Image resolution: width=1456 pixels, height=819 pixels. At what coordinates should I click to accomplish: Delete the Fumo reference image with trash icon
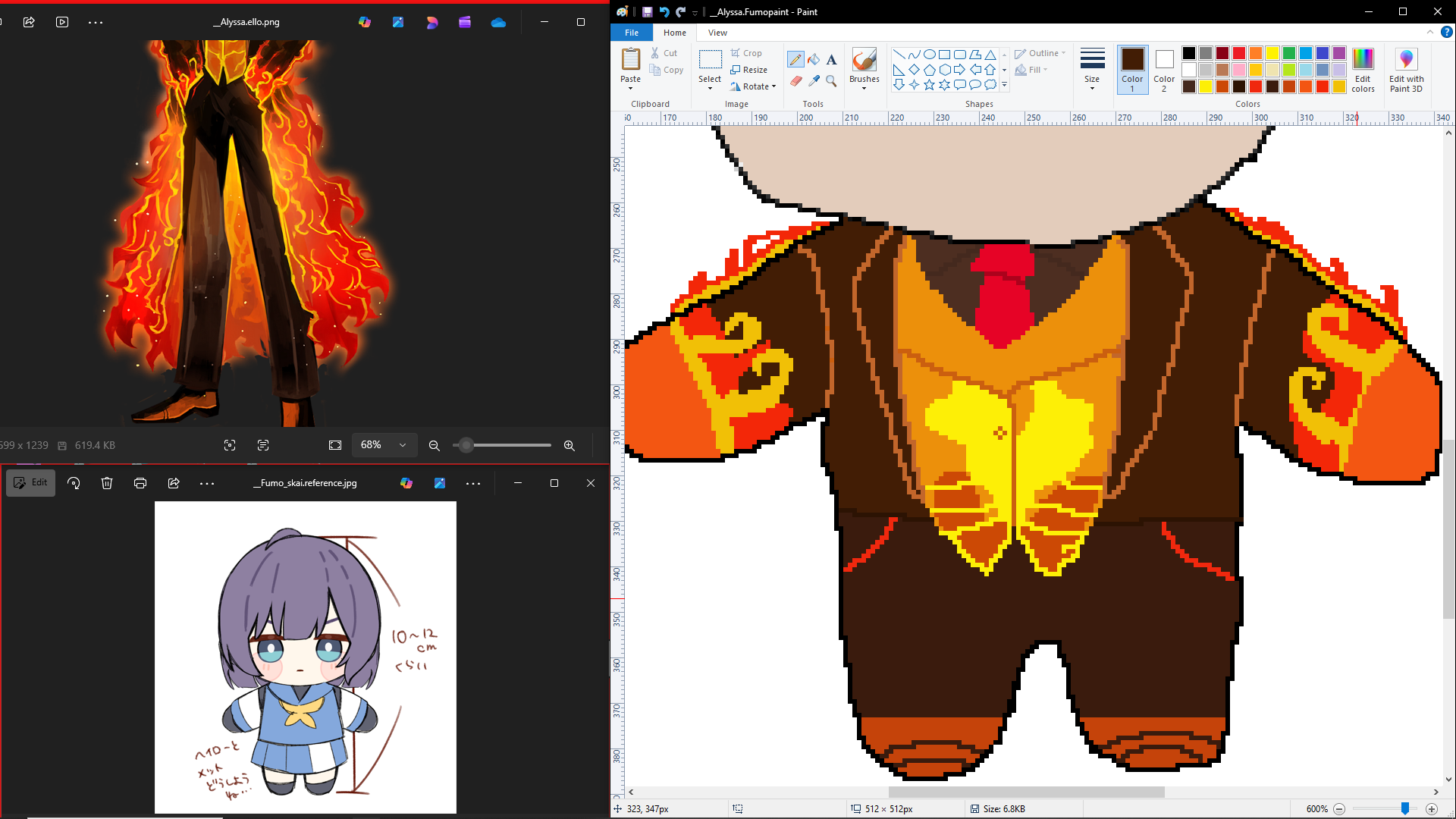(107, 483)
